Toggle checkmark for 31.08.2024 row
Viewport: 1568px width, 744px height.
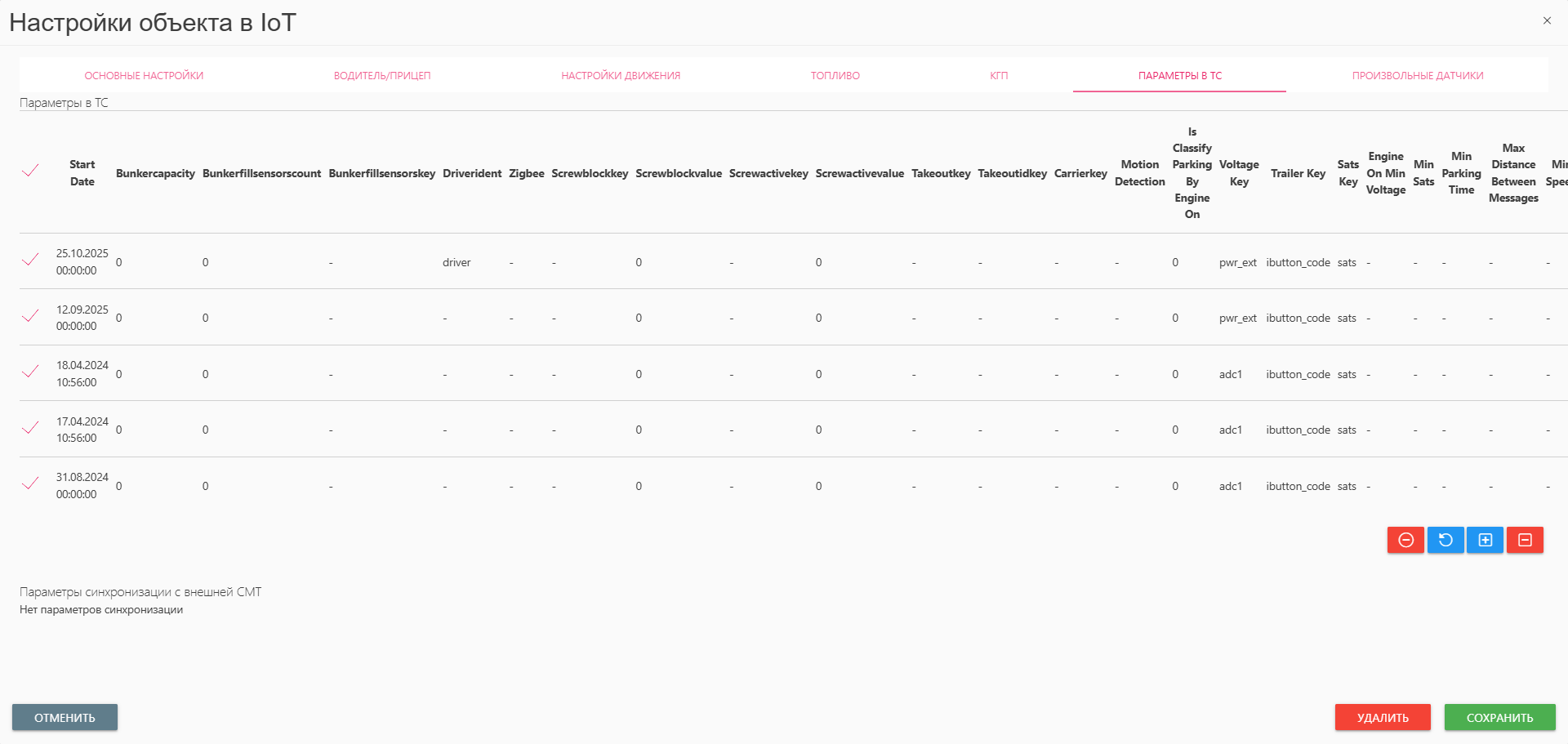pos(30,483)
